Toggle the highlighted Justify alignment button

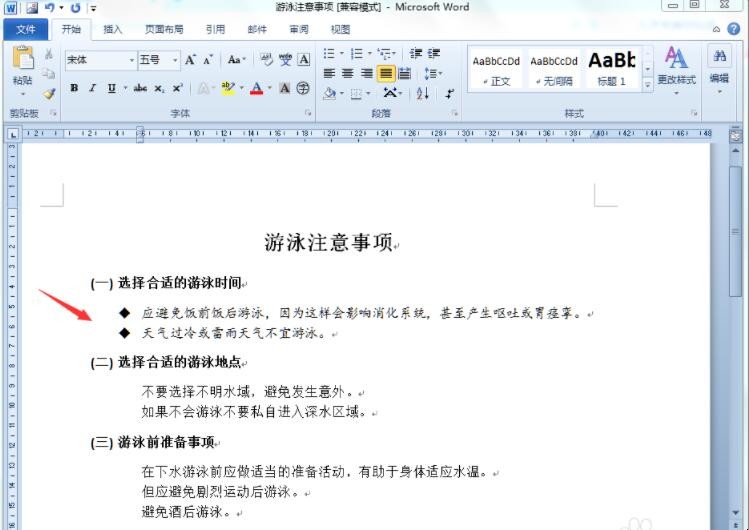pyautogui.click(x=386, y=74)
